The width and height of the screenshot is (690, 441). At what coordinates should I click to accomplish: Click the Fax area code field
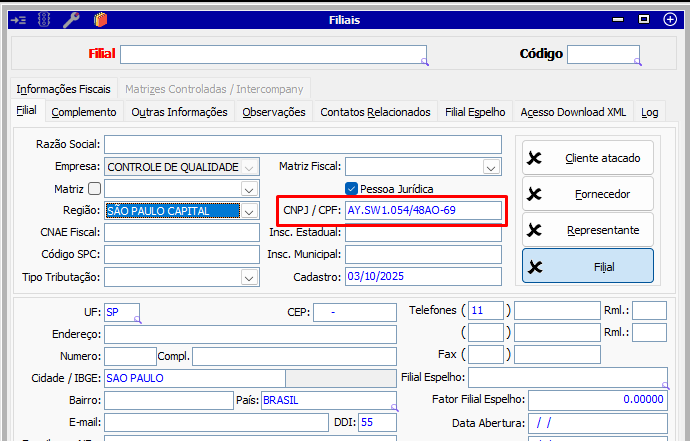tap(486, 355)
